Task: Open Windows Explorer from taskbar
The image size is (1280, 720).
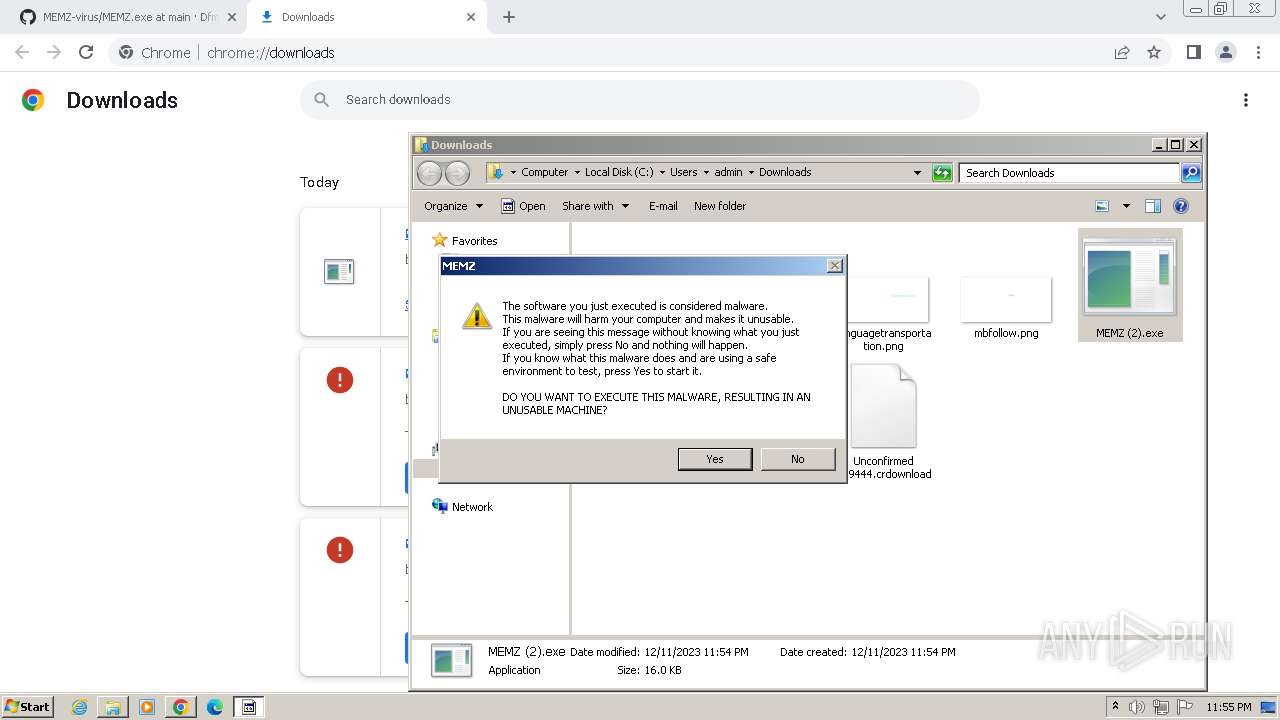Action: [x=113, y=707]
